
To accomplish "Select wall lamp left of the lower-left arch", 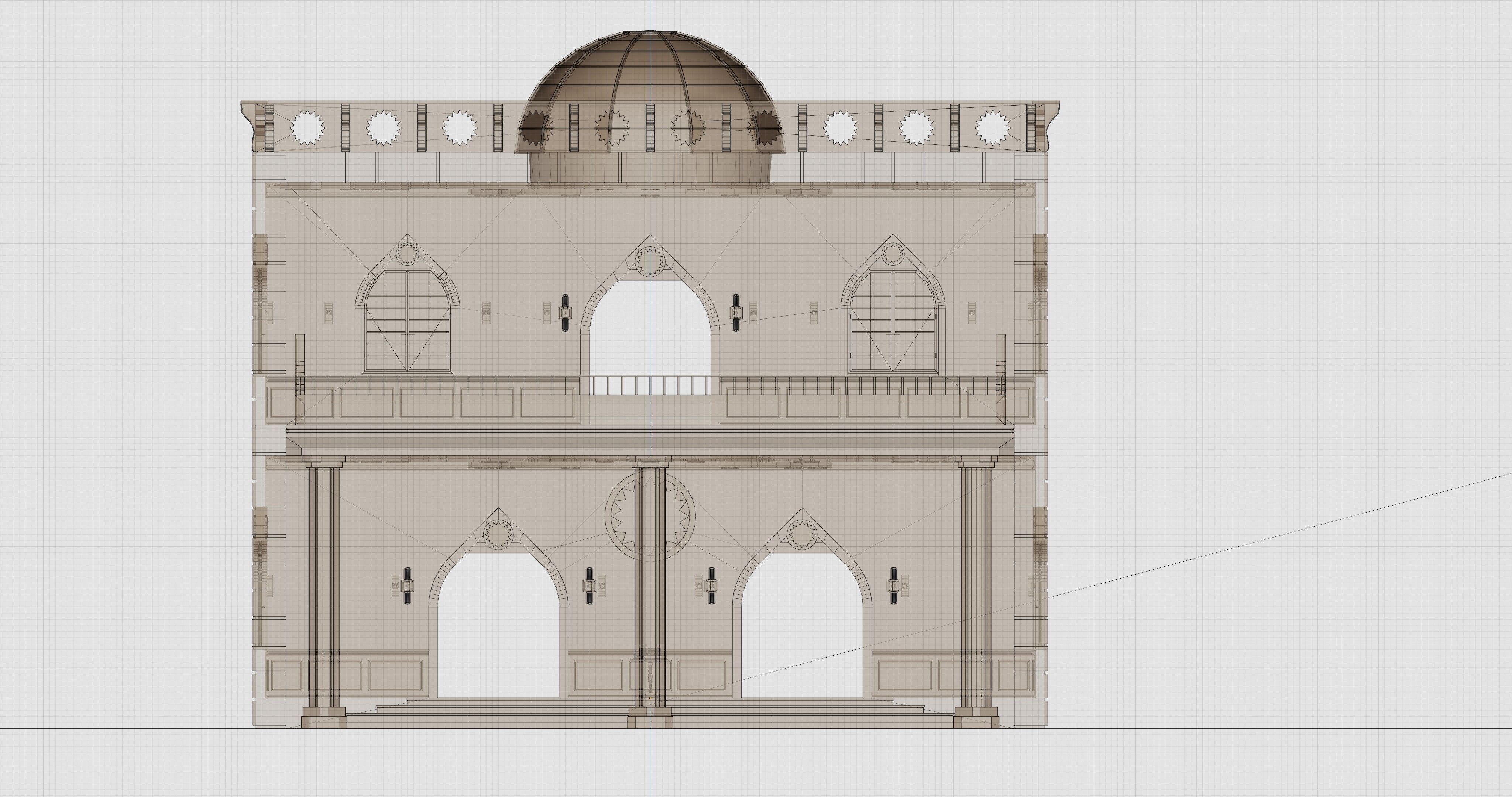I will [408, 586].
